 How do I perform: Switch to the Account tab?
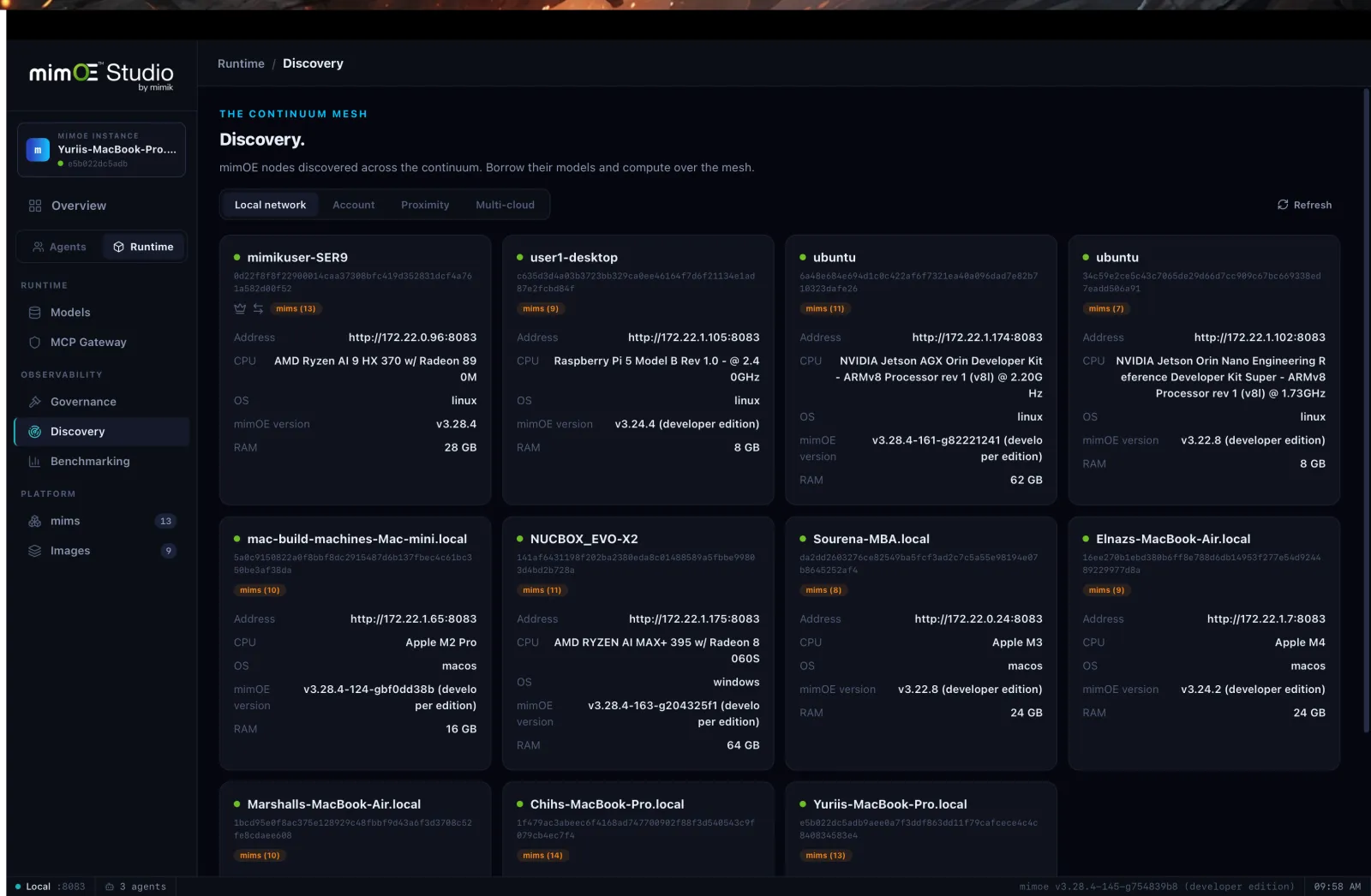354,205
